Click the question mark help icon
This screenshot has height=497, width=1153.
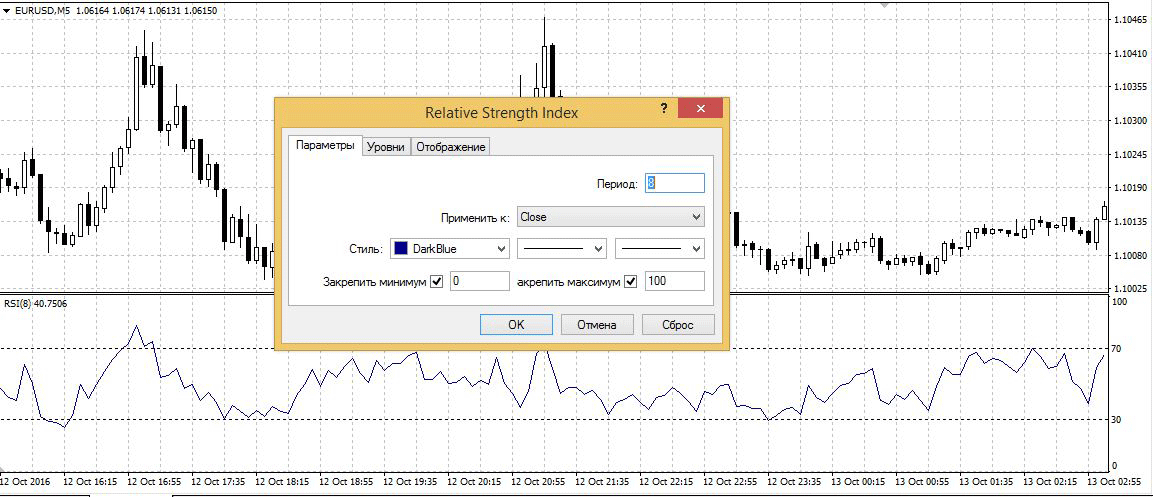663,109
